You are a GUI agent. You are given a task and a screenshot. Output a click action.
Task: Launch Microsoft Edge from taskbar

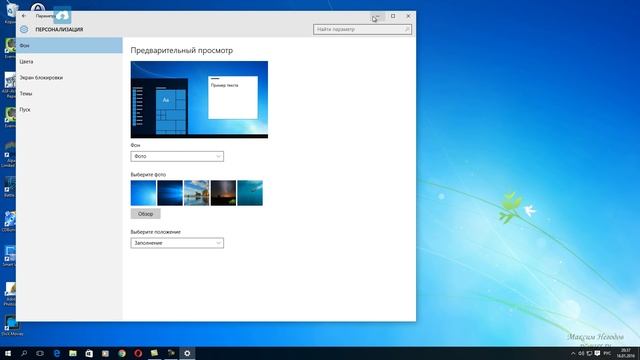(x=57, y=353)
